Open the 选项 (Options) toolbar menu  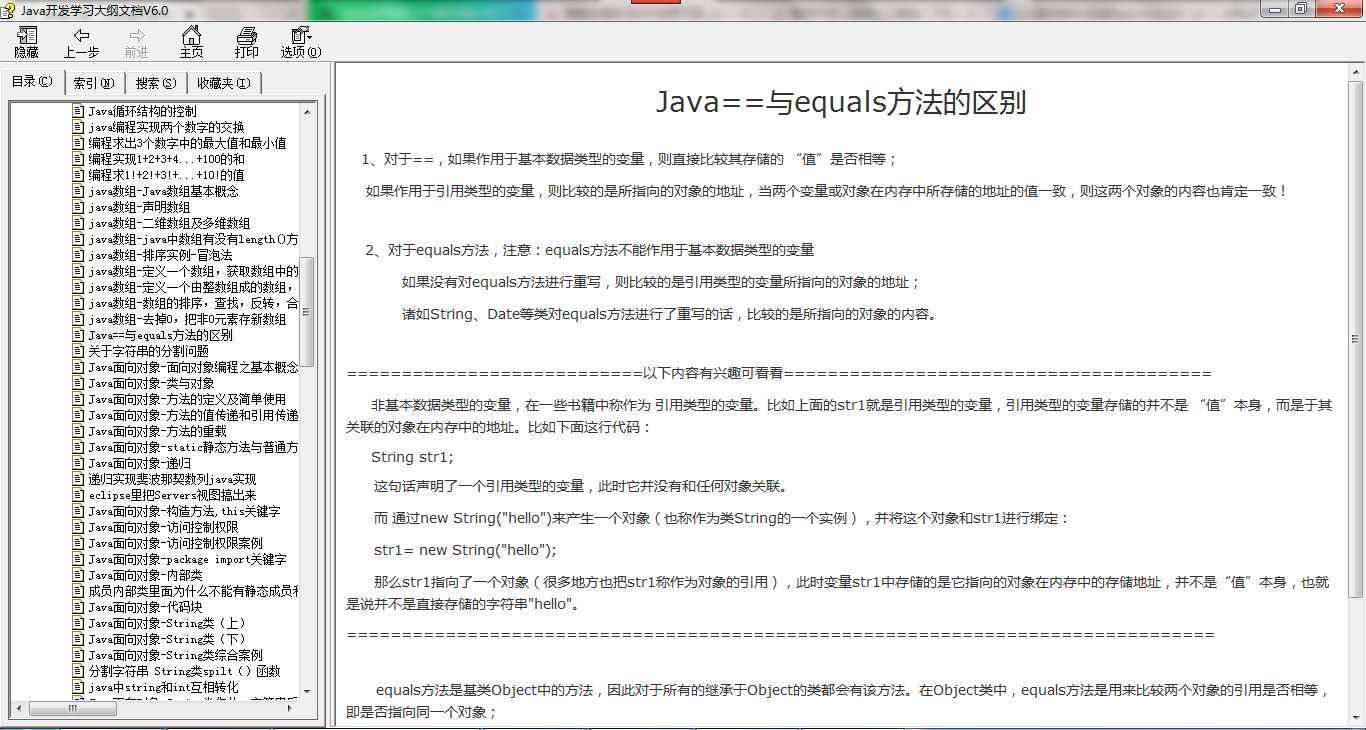[x=300, y=43]
